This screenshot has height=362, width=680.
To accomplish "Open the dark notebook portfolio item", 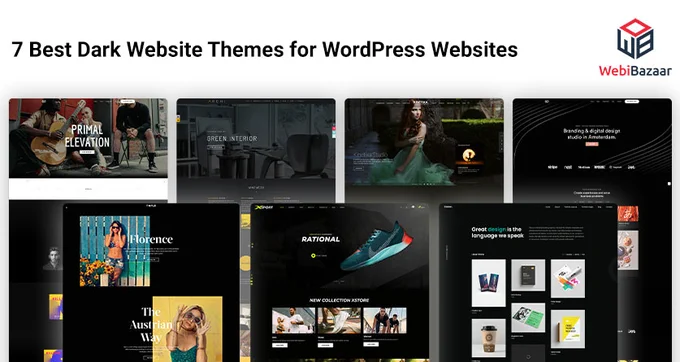I will point(528,275).
